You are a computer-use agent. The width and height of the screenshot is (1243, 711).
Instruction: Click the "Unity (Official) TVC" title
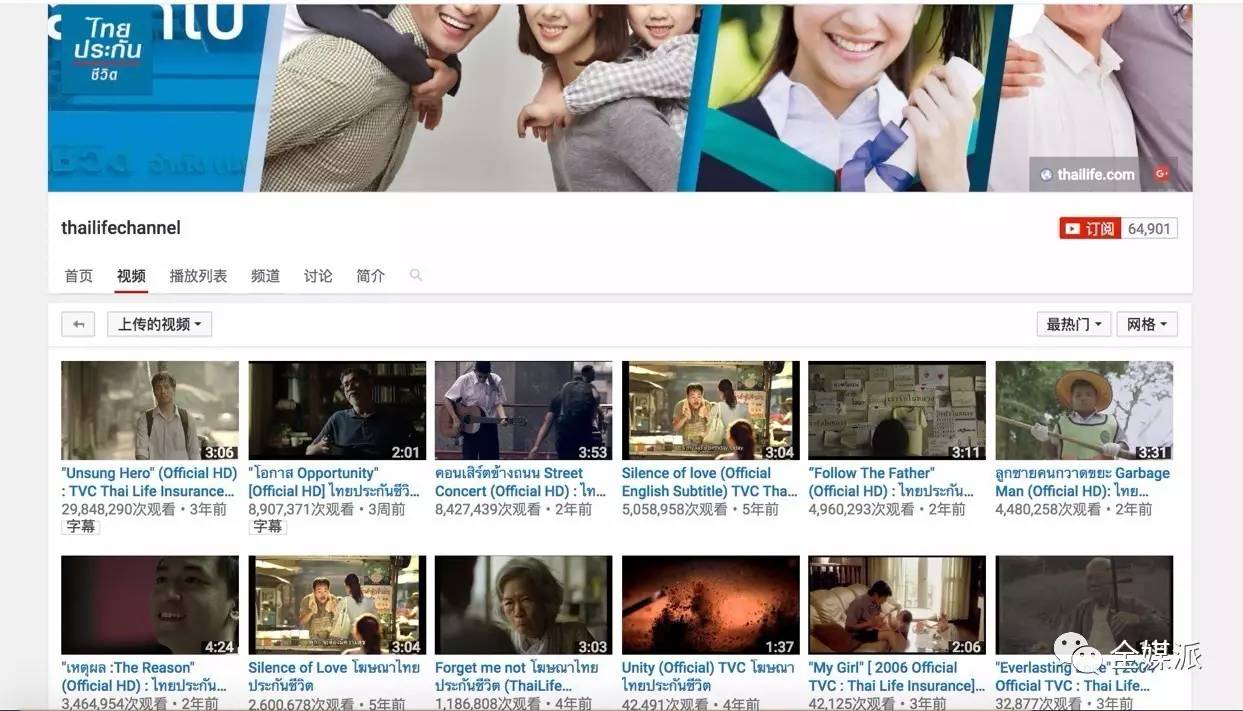coord(708,677)
